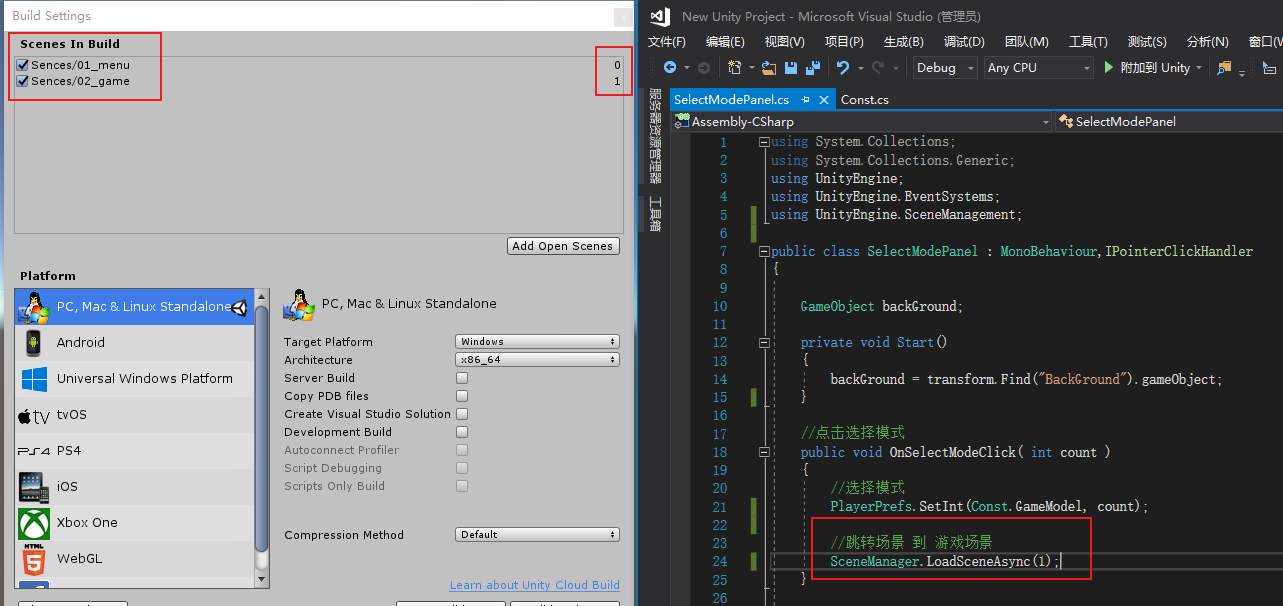Image resolution: width=1283 pixels, height=606 pixels.
Task: Enable the Server Build checkbox
Action: (462, 378)
